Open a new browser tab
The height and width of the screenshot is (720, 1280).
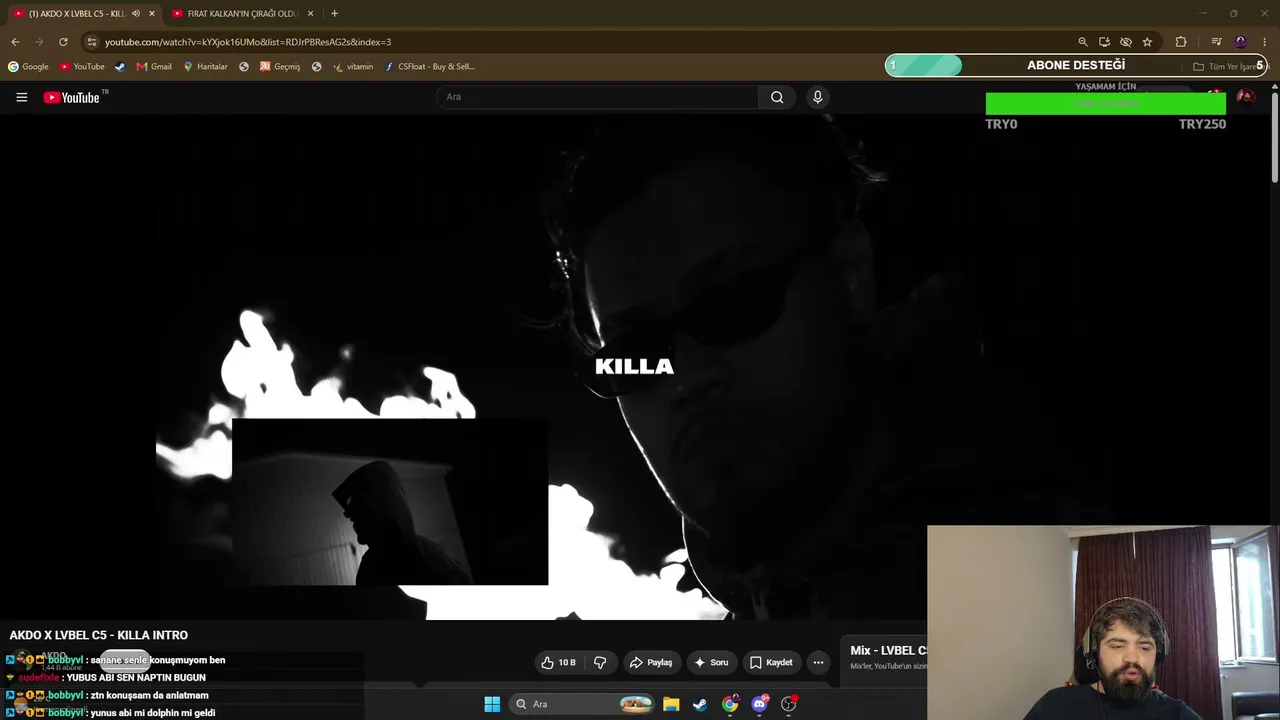pos(334,14)
